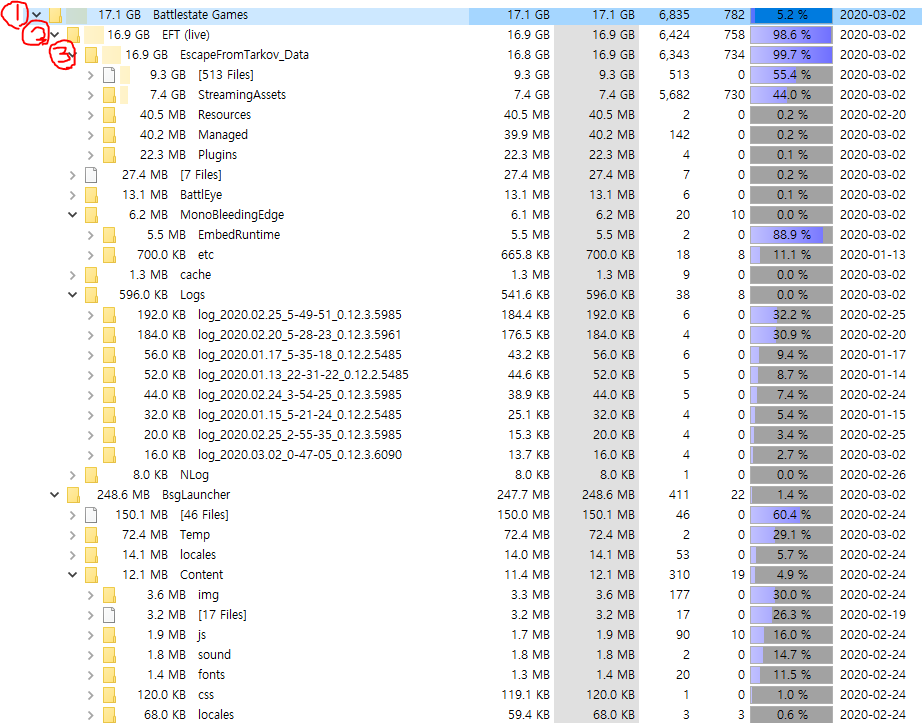This screenshot has width=922, height=723.
Task: Click the etc folder icon
Action: click(109, 255)
